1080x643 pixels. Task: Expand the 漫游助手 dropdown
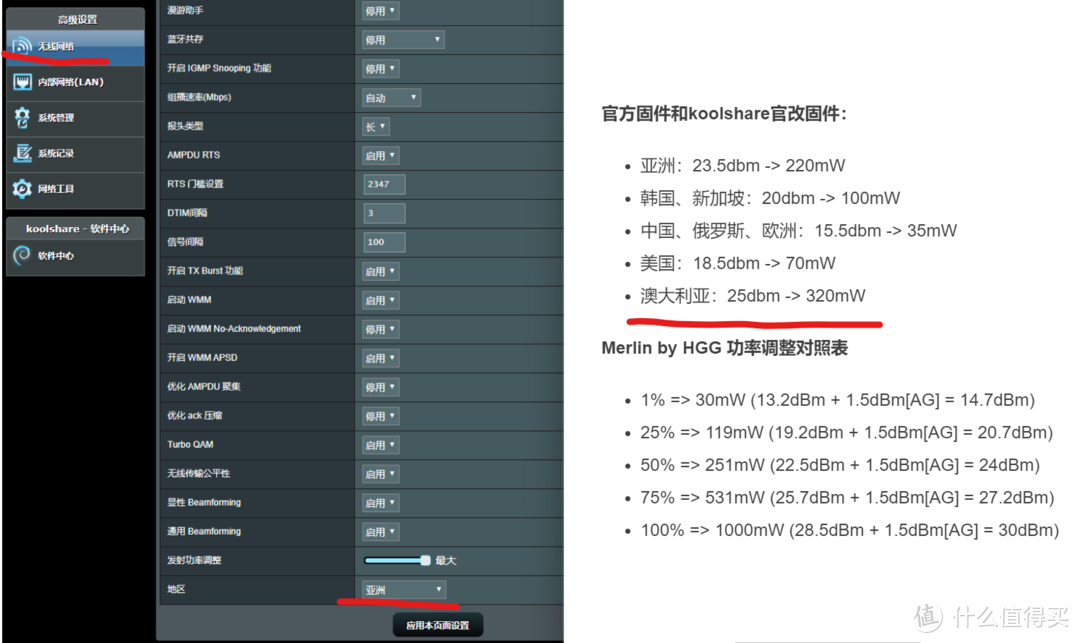[x=381, y=11]
